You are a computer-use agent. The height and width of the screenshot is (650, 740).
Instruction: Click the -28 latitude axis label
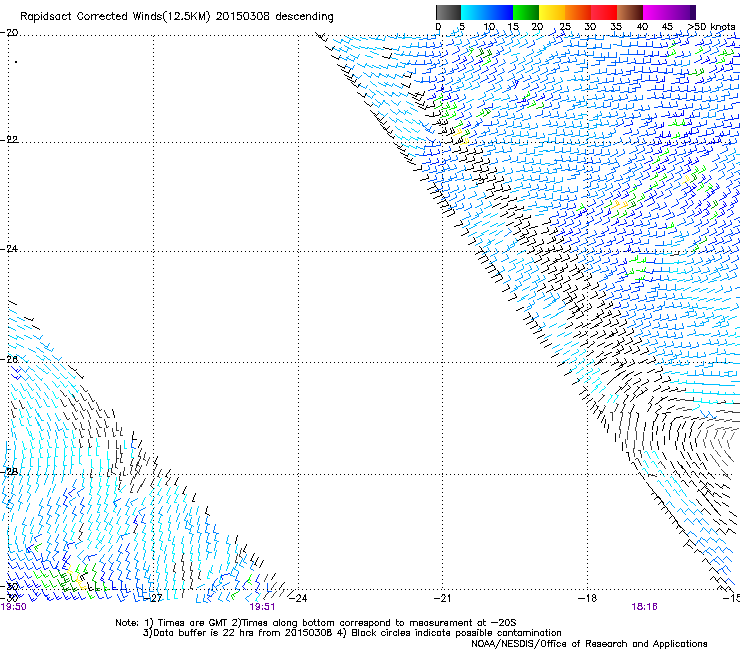point(9,472)
